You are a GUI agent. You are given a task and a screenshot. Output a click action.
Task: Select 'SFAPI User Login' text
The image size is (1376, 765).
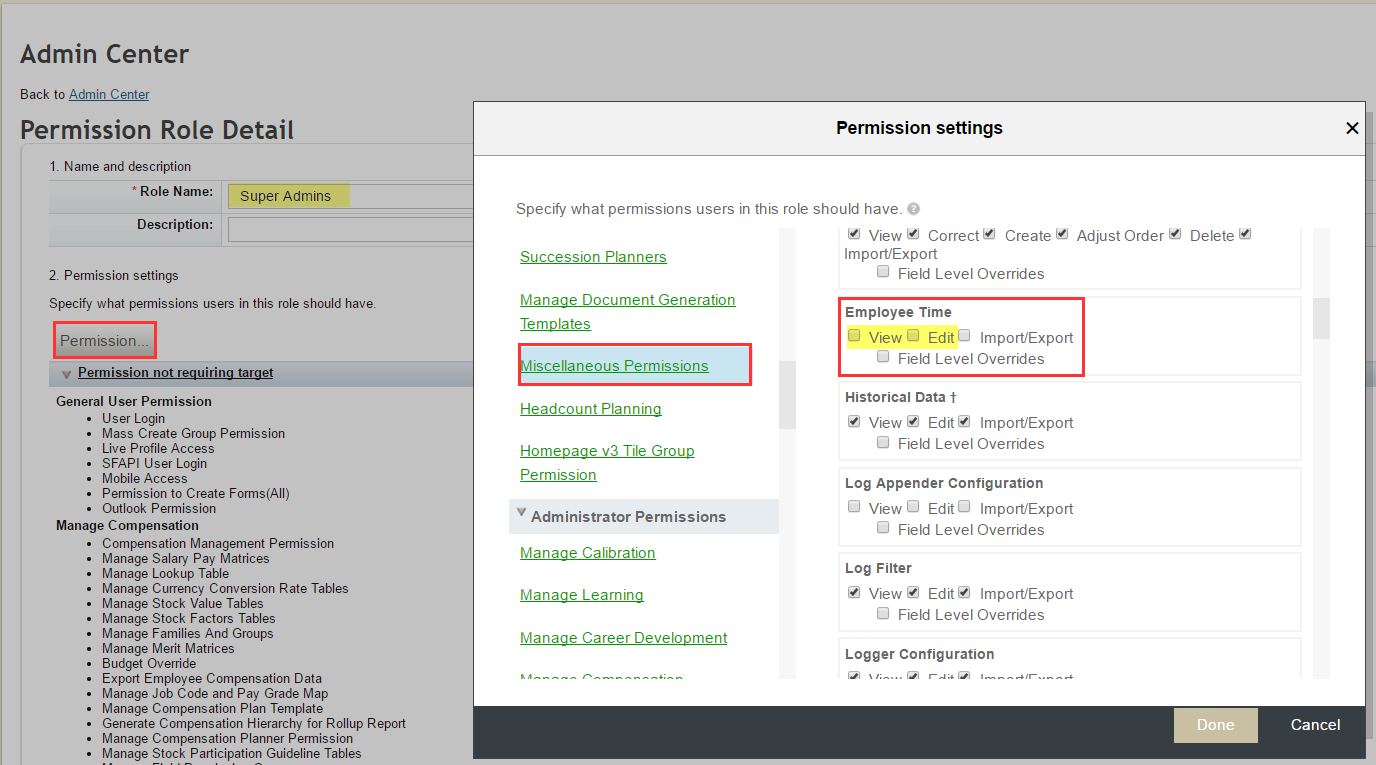click(x=154, y=464)
